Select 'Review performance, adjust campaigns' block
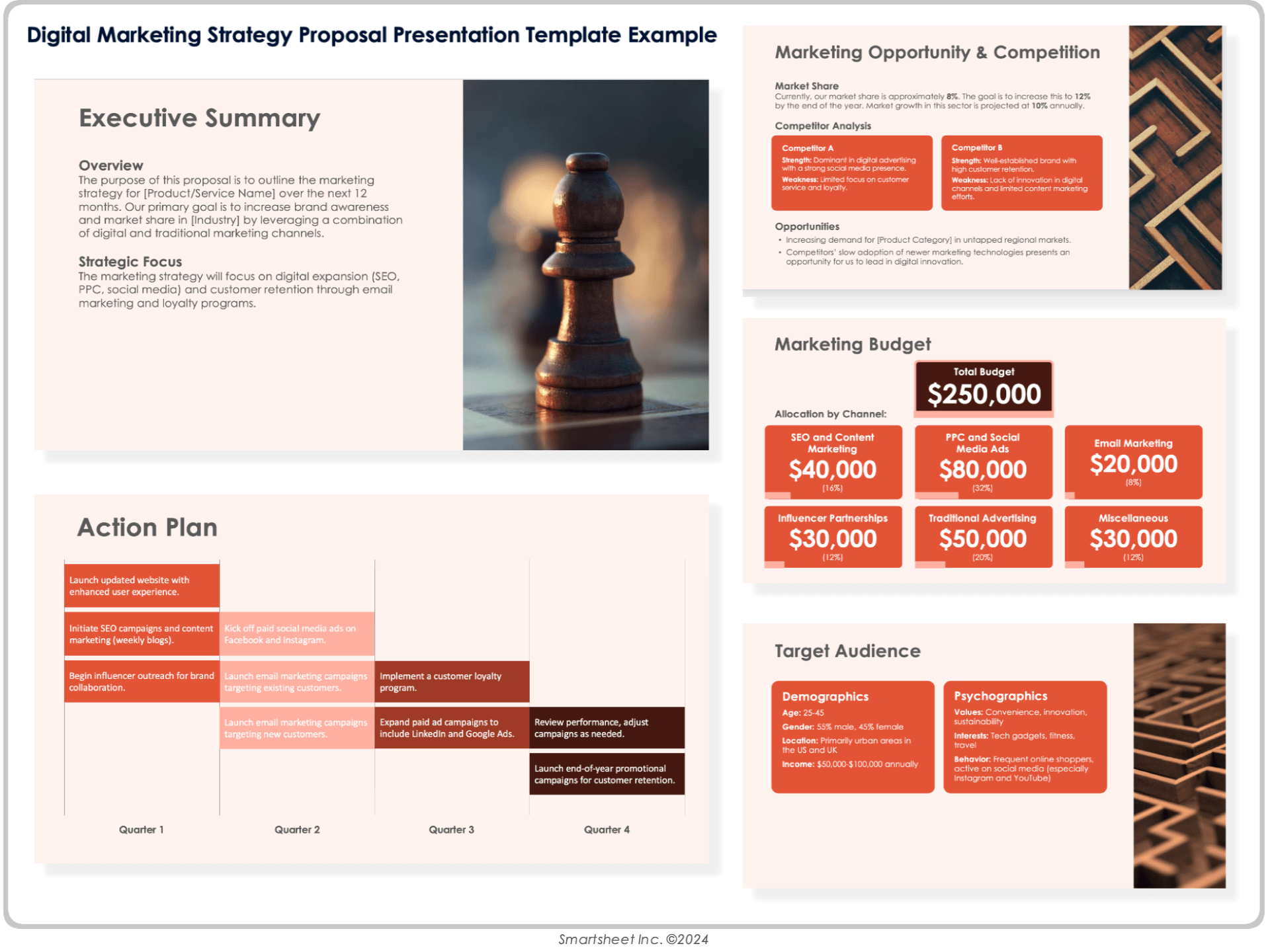This screenshot has width=1270, height=952. click(607, 728)
